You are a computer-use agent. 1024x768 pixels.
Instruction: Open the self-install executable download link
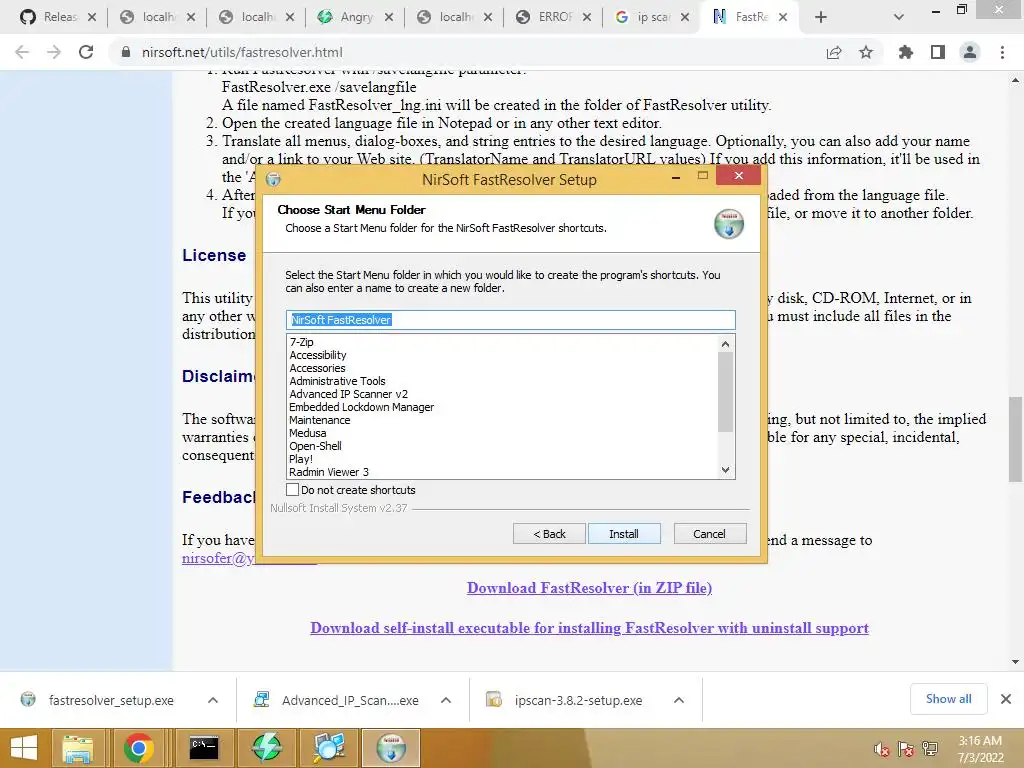589,628
